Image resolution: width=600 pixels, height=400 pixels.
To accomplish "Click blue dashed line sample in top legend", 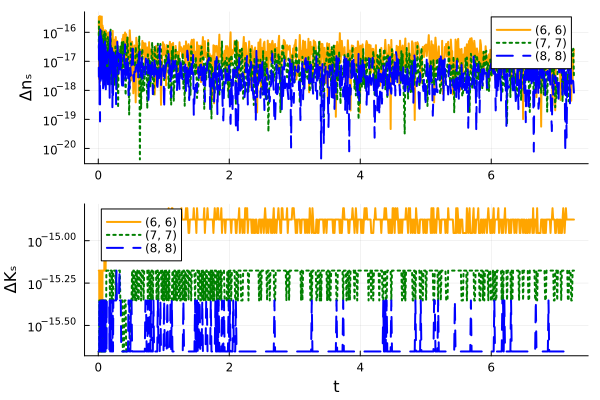I will (x=514, y=56).
